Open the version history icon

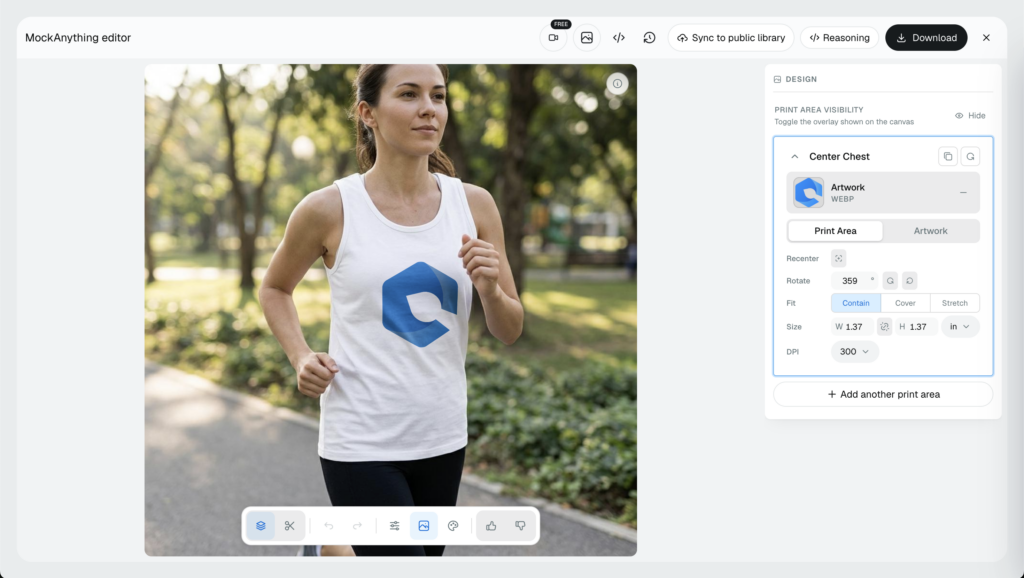pos(649,38)
